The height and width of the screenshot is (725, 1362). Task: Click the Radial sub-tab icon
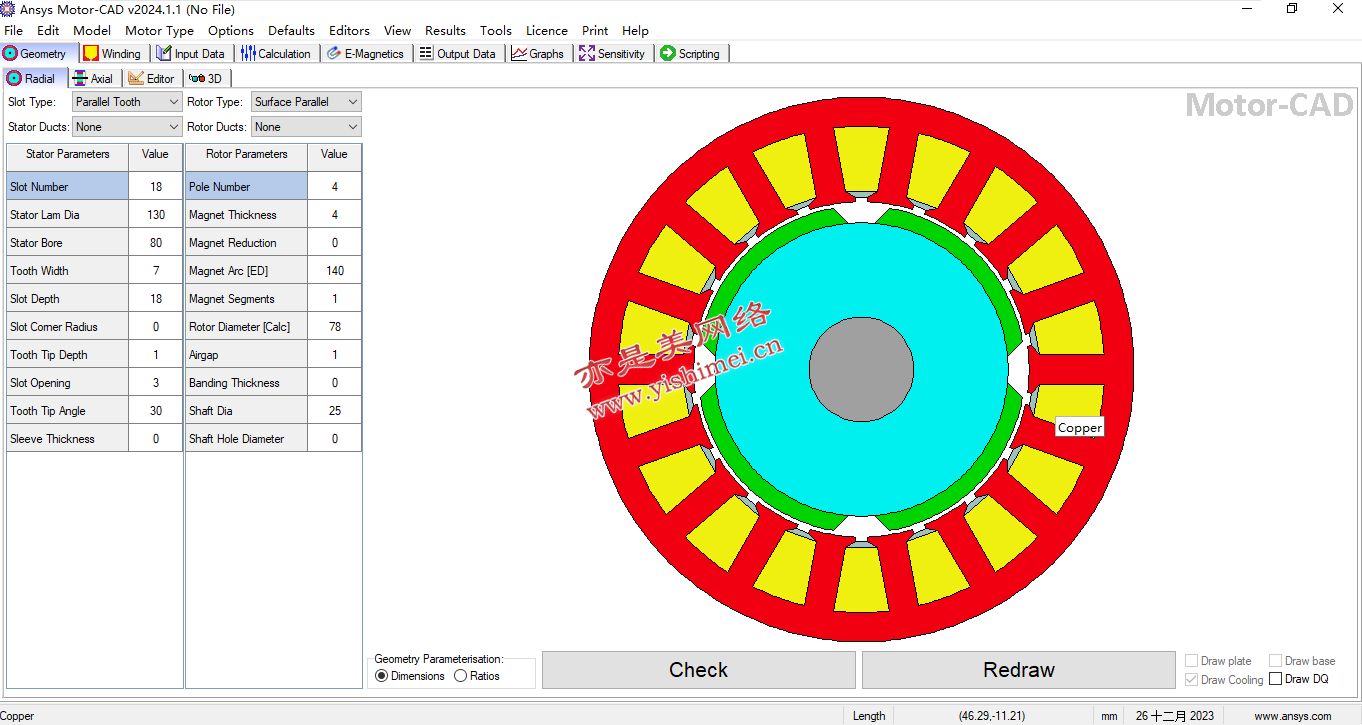(15, 78)
